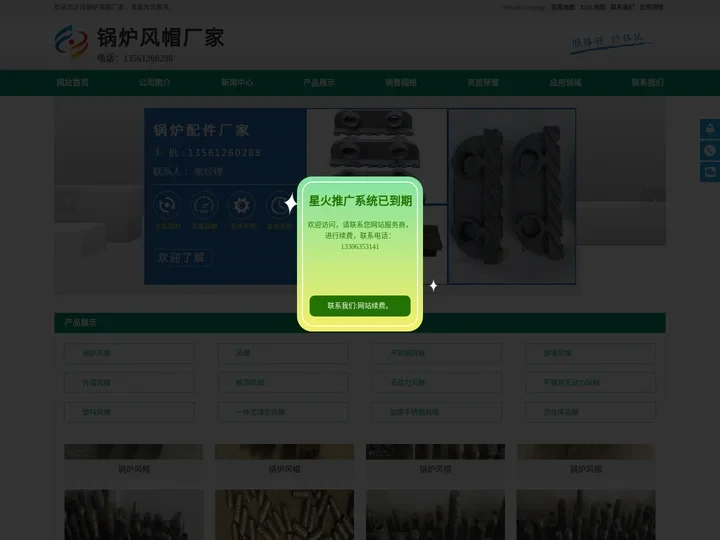Click the bottom icon on right floating sidebar

[x=709, y=172]
